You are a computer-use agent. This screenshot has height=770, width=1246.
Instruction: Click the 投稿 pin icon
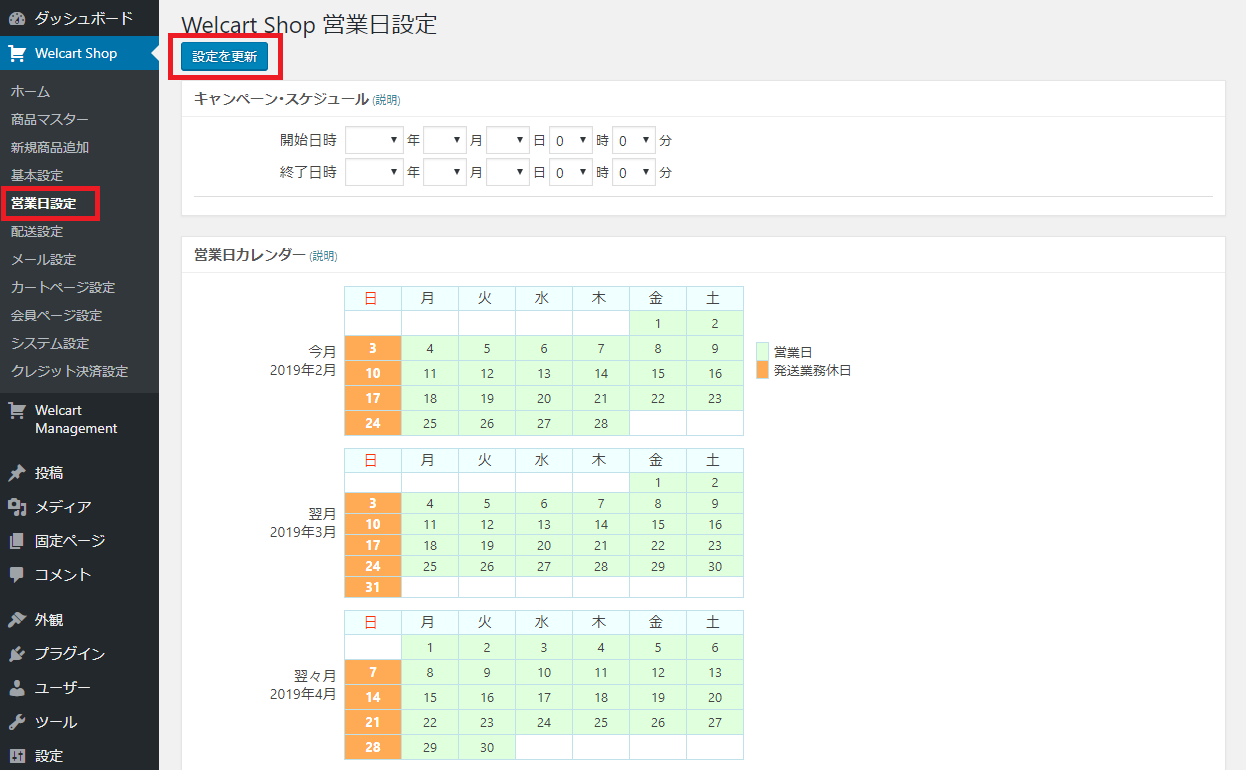tap(17, 473)
